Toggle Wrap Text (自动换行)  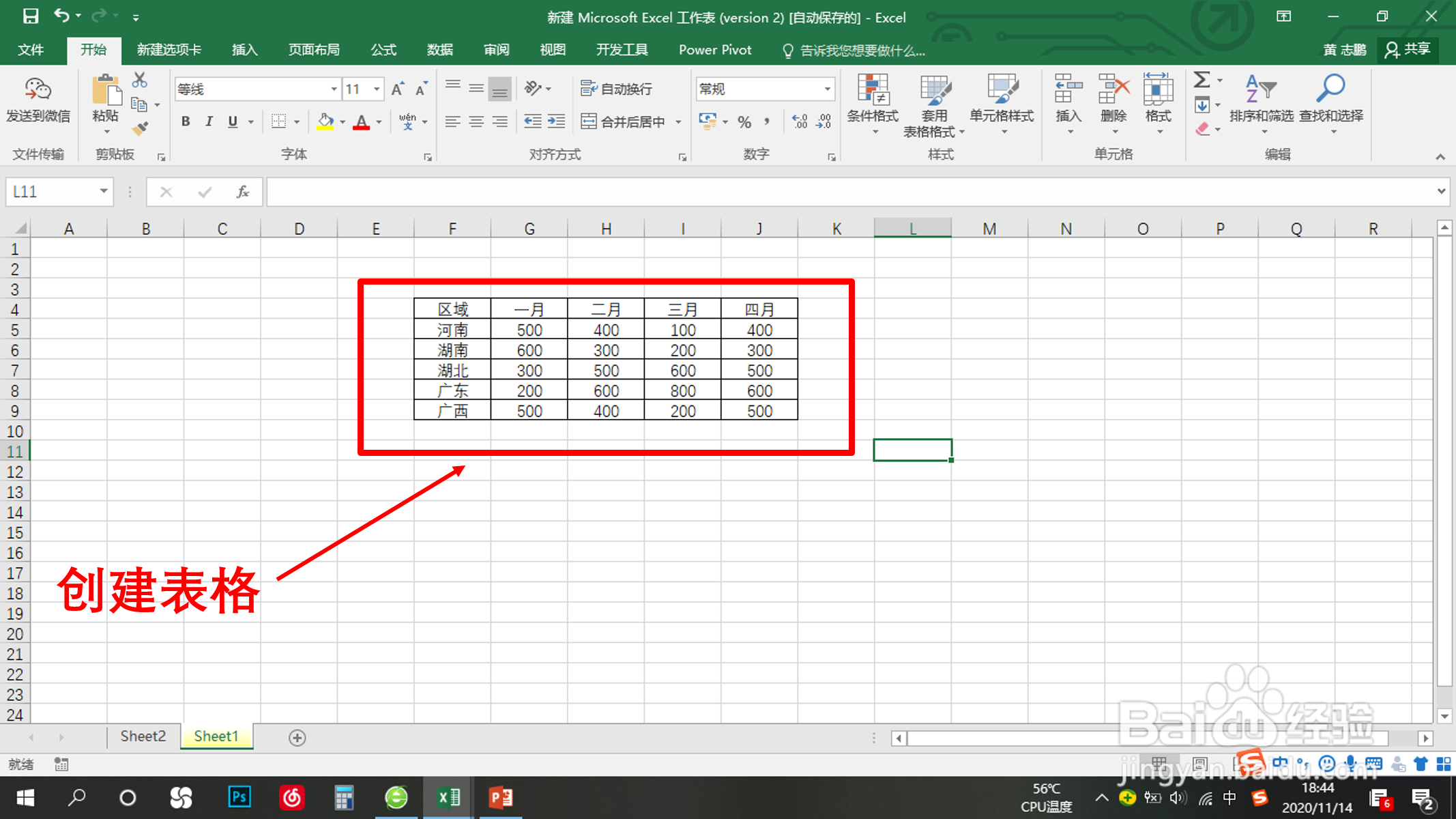pos(617,89)
